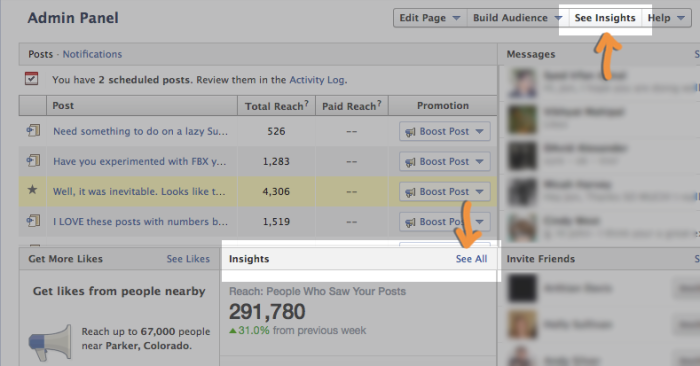The height and width of the screenshot is (366, 700).
Task: Expand Boost Post arrow for 526 reach post
Action: [x=479, y=132]
